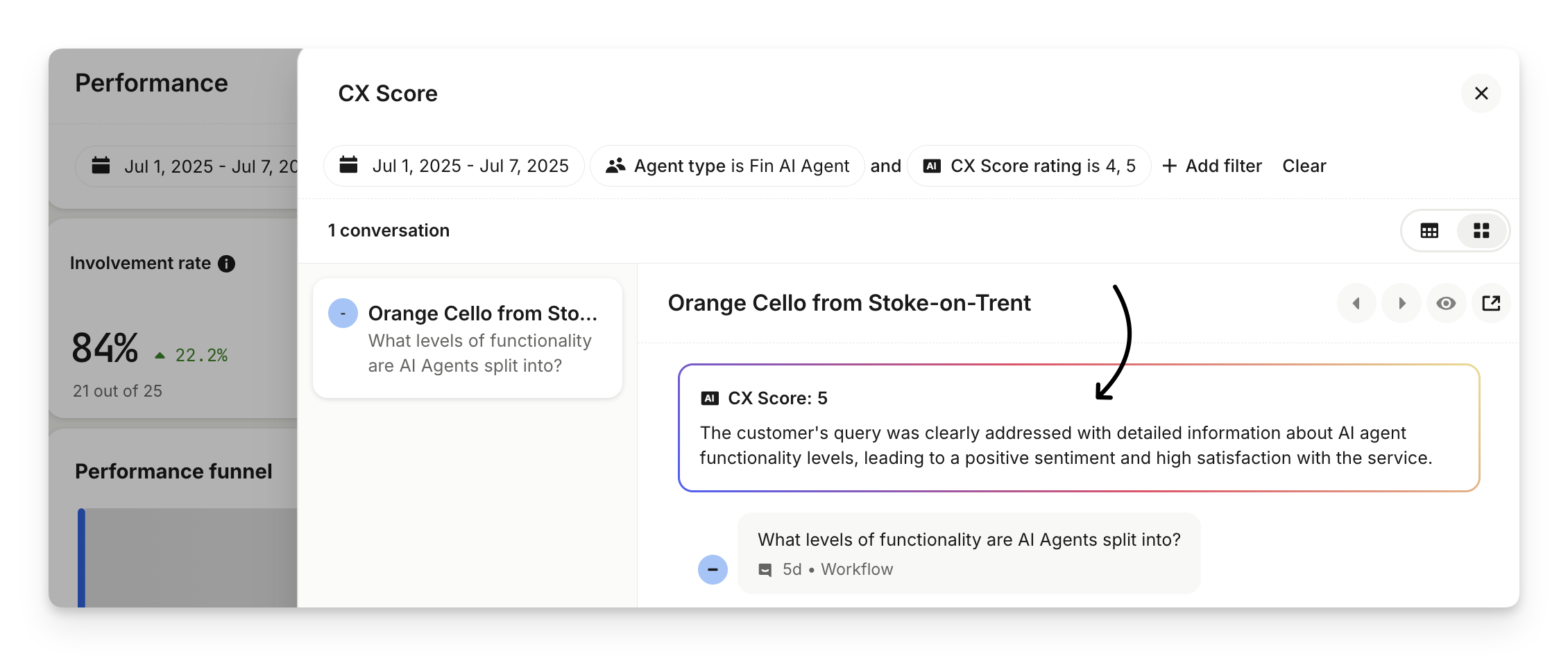Click the Workflow message source icon

[765, 570]
